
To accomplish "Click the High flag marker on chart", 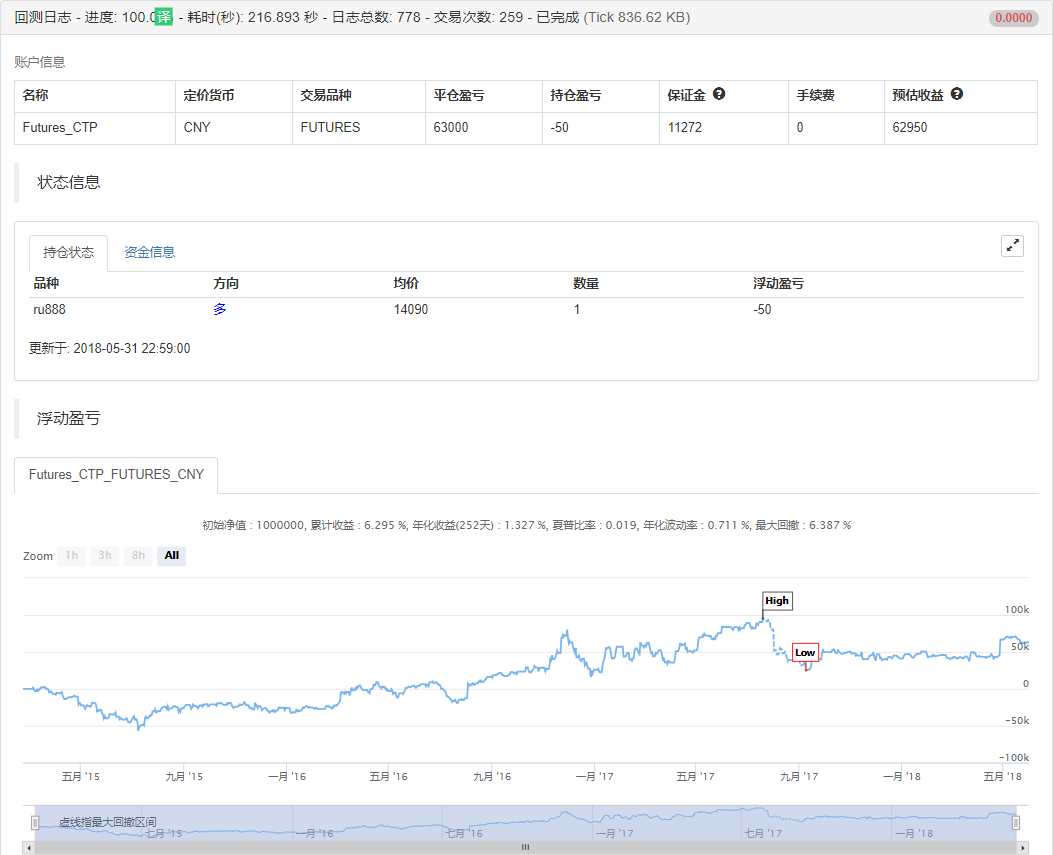I will click(x=777, y=601).
